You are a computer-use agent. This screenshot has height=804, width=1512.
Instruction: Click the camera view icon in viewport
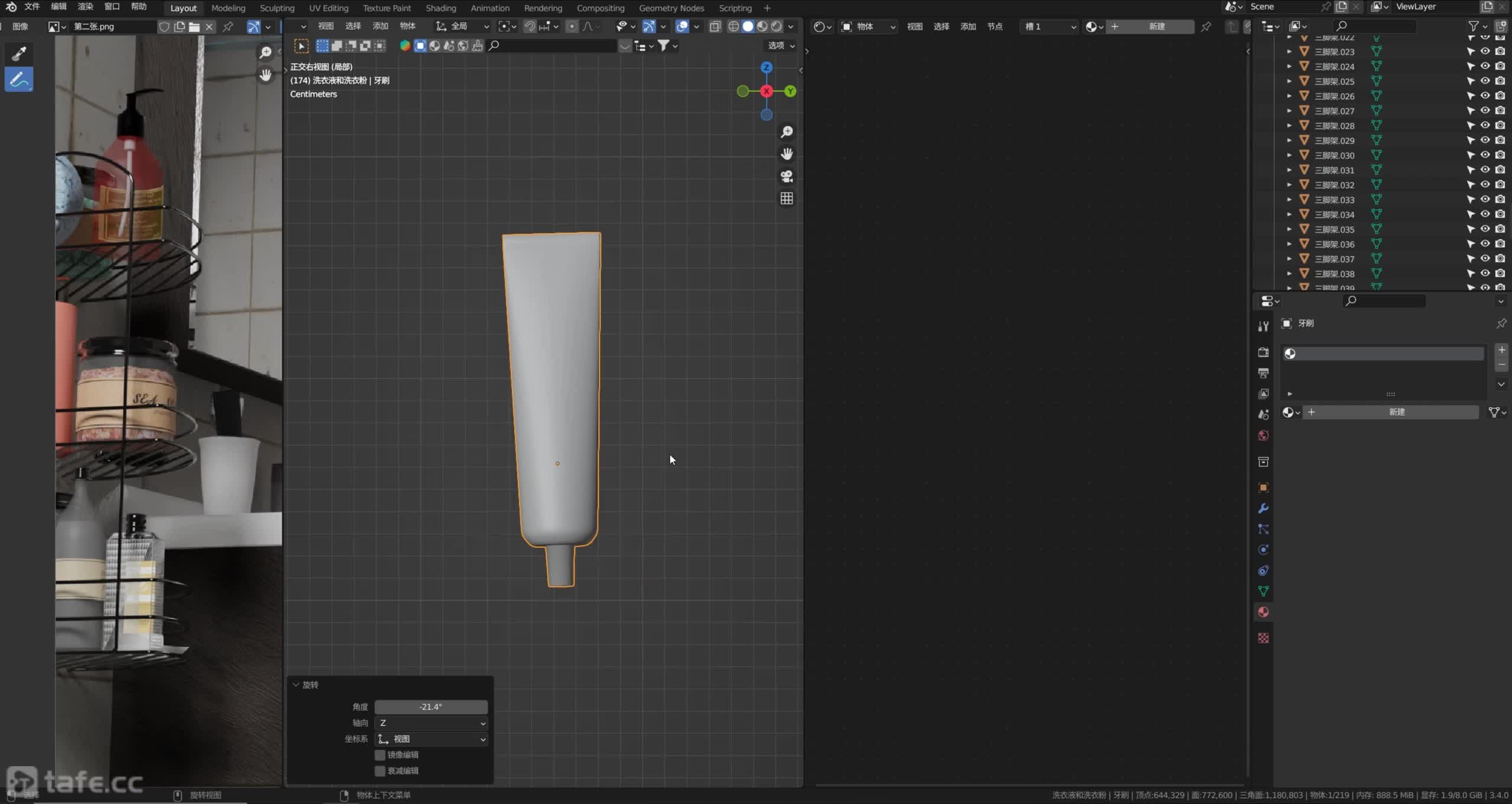[787, 176]
